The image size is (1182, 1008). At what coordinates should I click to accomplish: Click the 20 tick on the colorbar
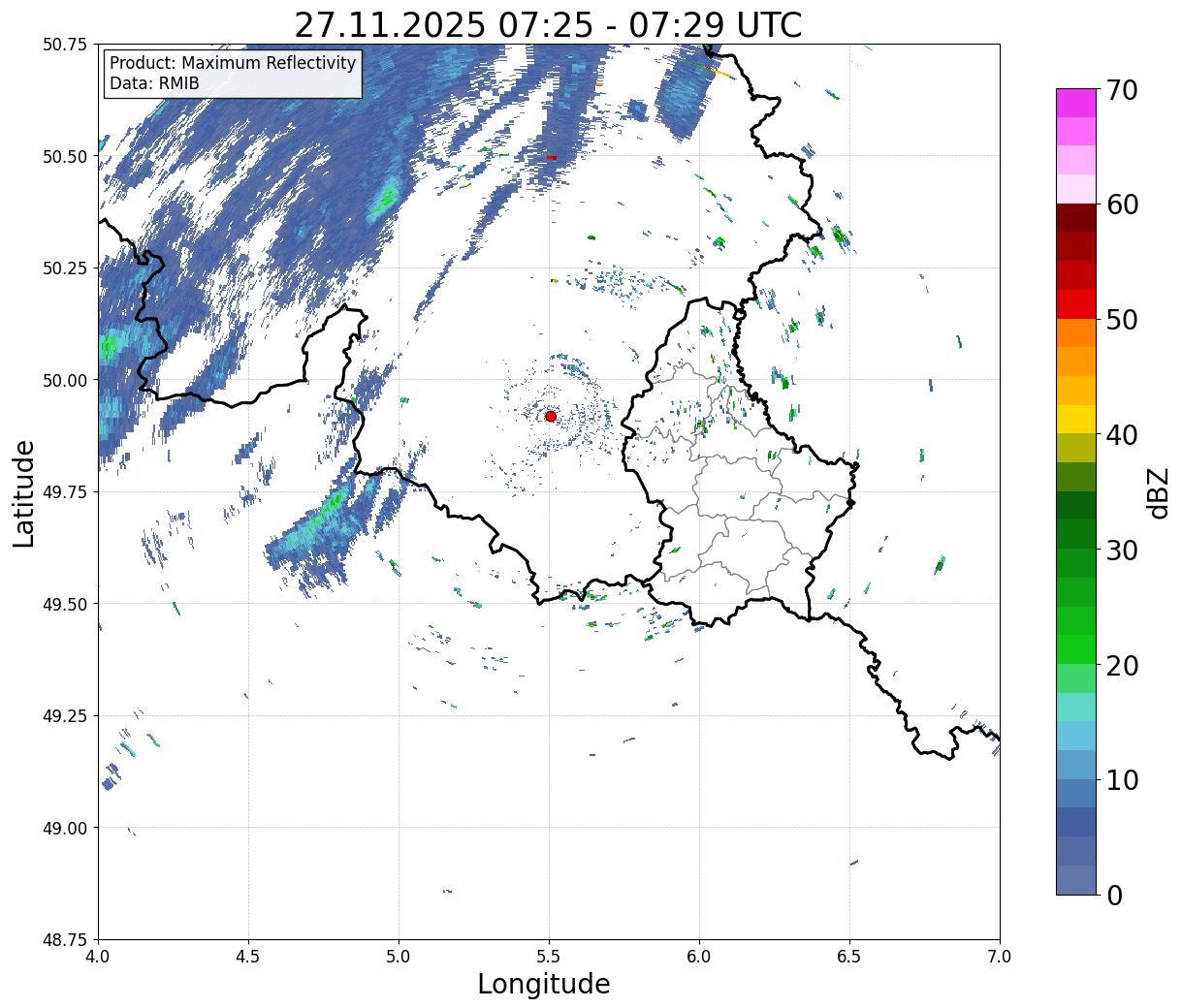(1122, 665)
